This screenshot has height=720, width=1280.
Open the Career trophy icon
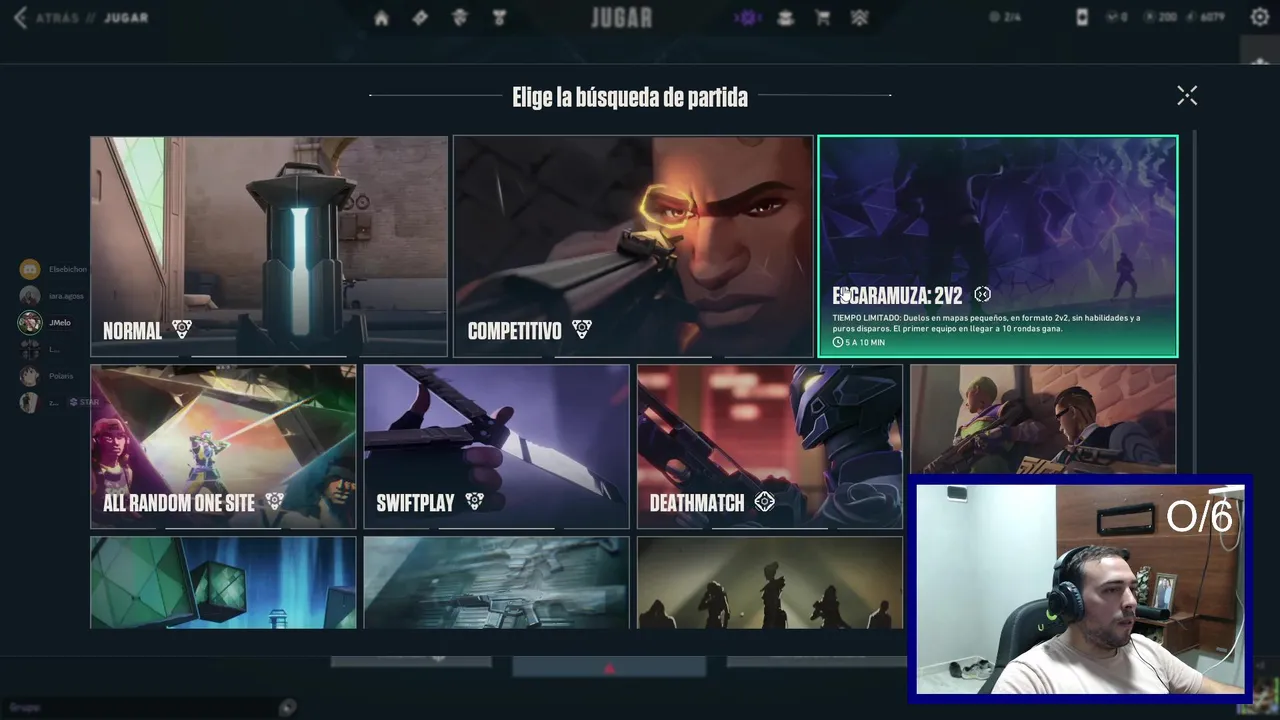[499, 18]
